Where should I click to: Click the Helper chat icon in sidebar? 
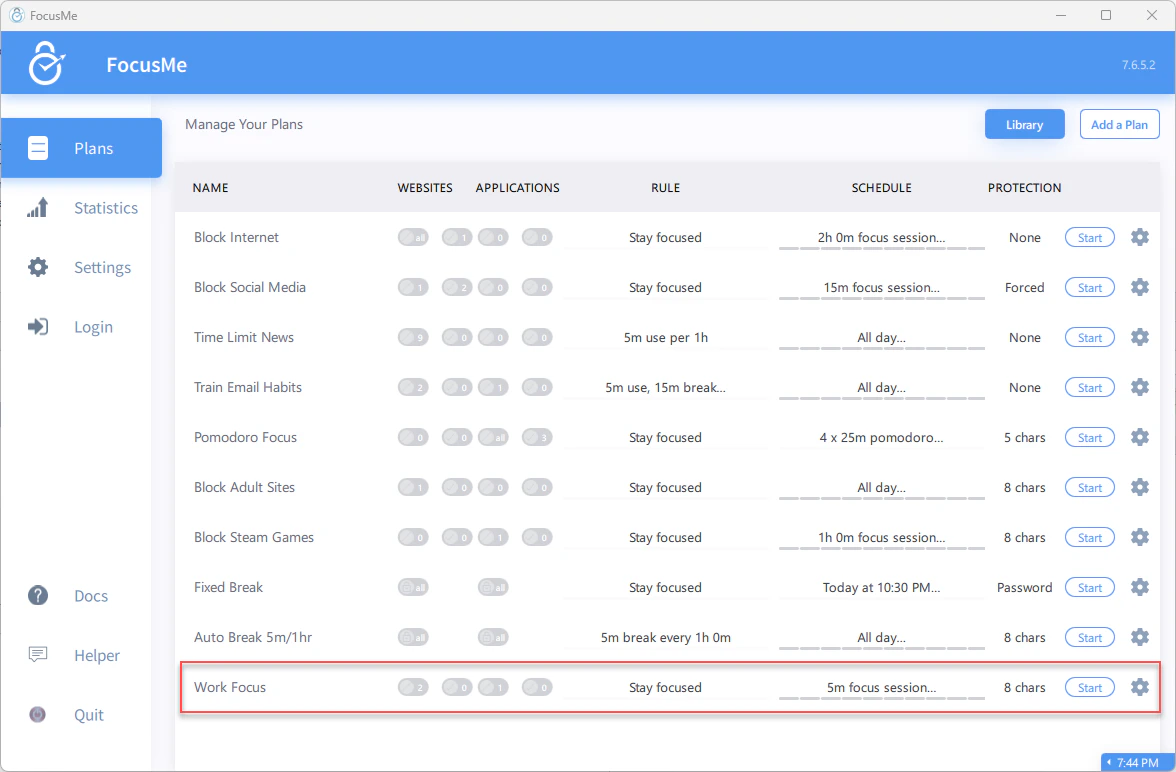[x=38, y=655]
